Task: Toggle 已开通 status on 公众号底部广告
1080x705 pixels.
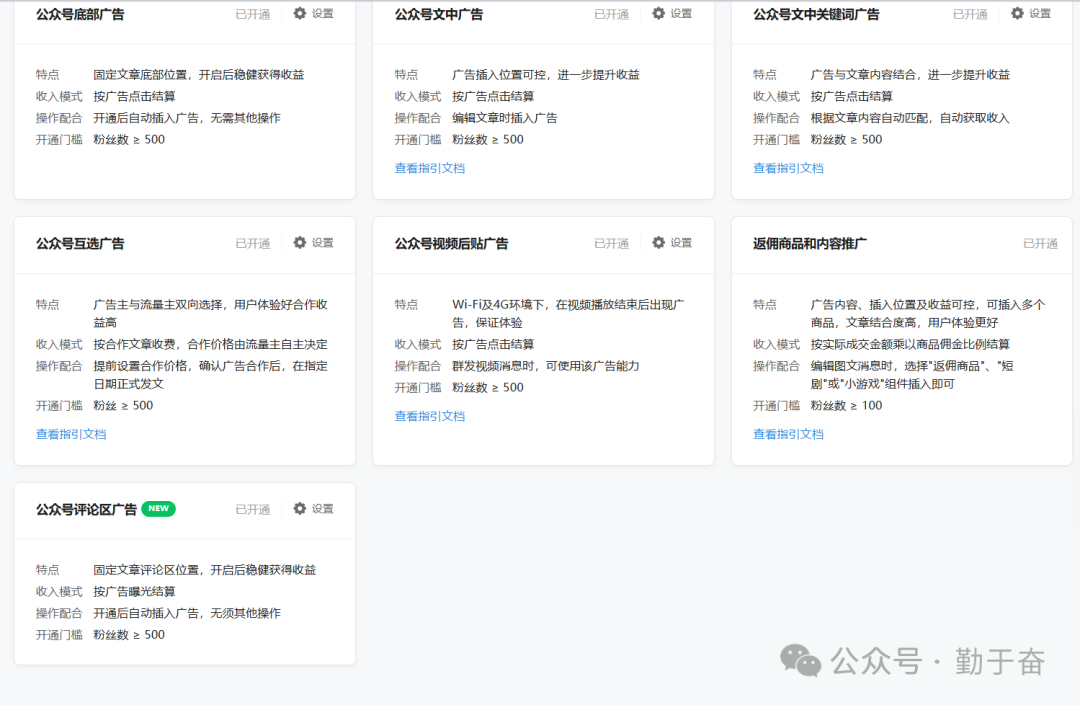Action: click(x=251, y=14)
